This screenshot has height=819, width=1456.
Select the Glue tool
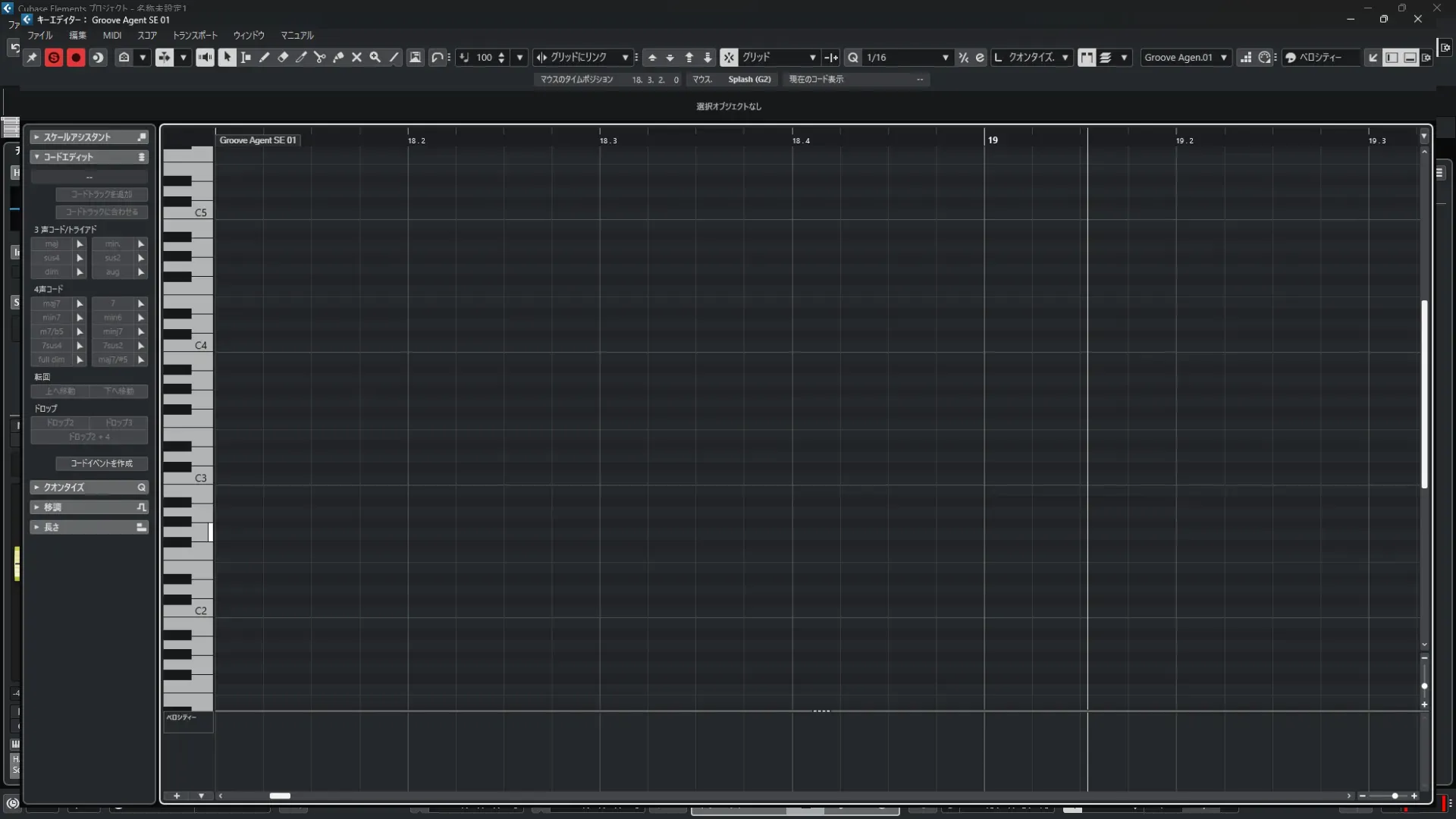click(x=338, y=58)
